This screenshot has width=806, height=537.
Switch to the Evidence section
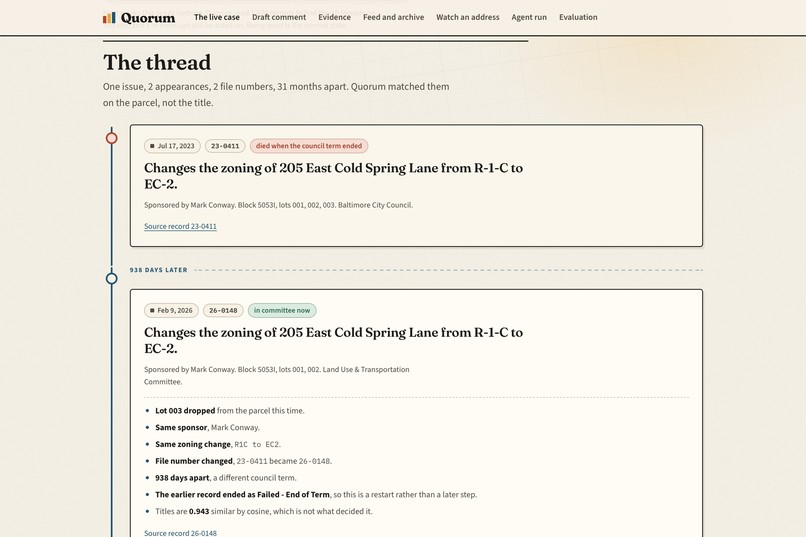(x=334, y=17)
